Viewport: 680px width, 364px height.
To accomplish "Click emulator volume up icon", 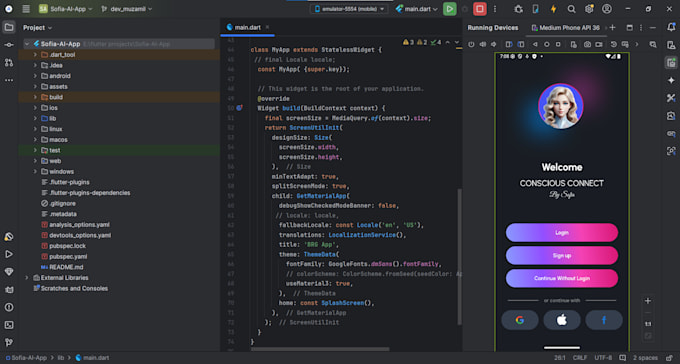I will (x=483, y=44).
